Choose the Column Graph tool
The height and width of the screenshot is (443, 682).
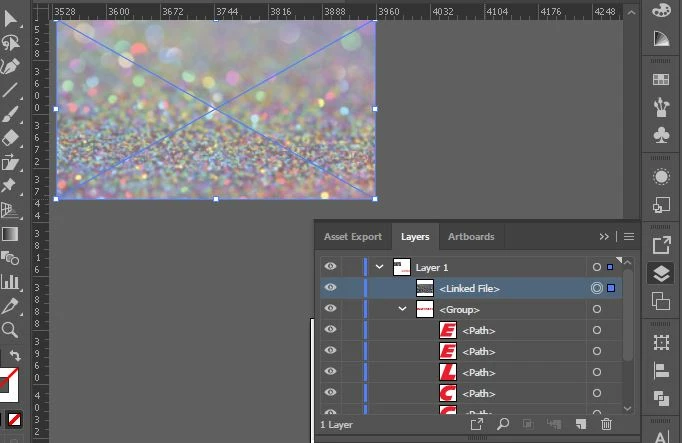(x=10, y=282)
